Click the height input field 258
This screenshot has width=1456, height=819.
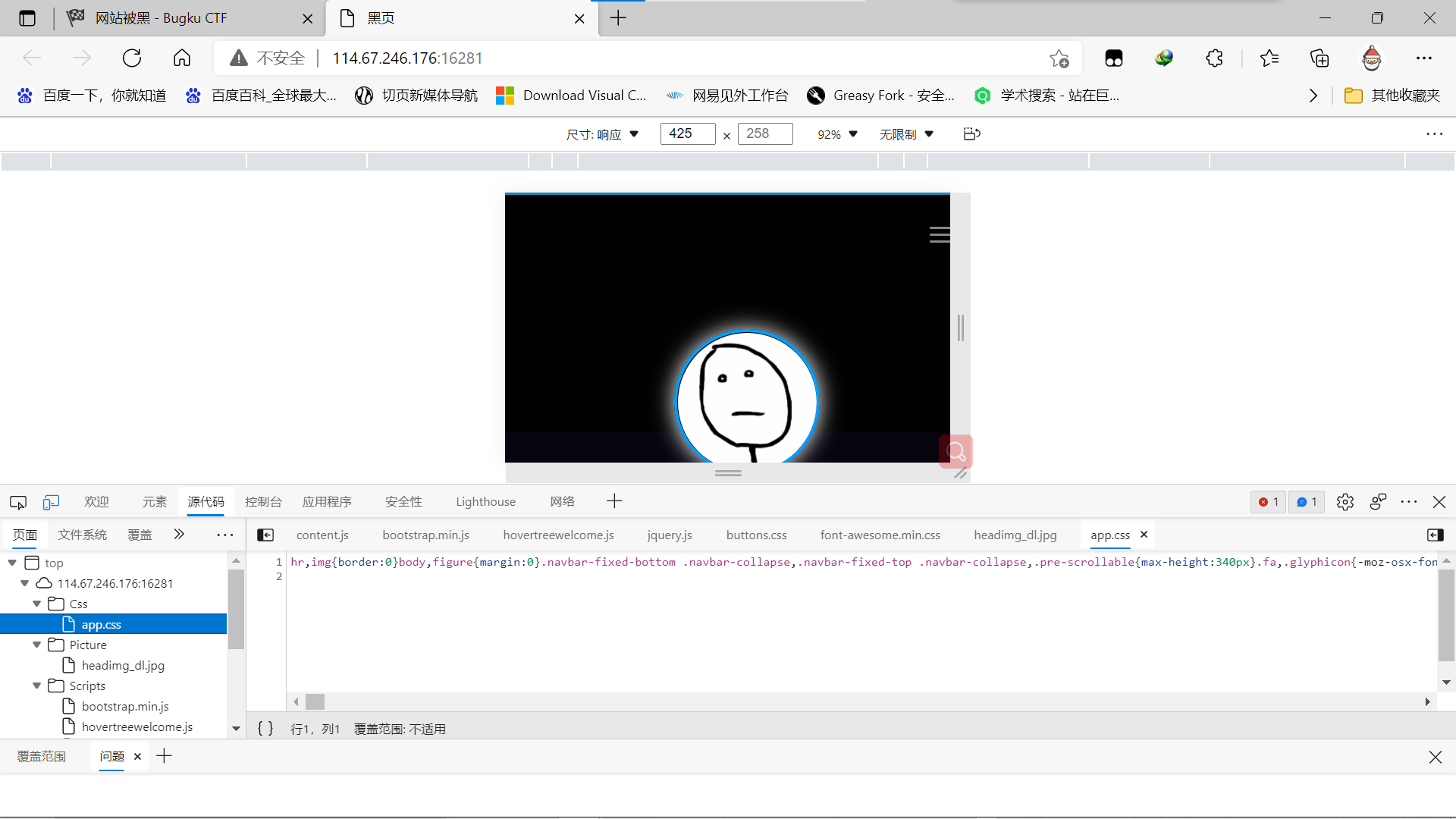tap(765, 134)
